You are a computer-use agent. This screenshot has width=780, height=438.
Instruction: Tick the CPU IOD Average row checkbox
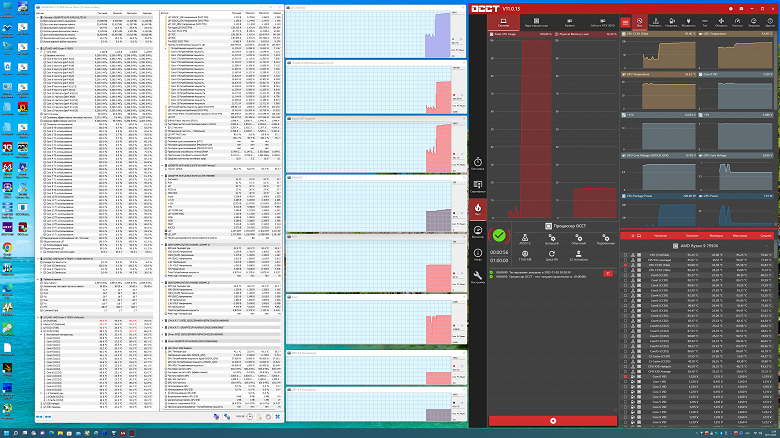pyautogui.click(x=625, y=371)
